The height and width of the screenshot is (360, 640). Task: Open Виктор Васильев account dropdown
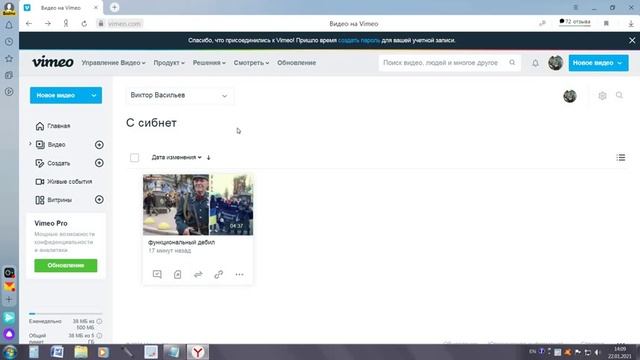tap(180, 96)
